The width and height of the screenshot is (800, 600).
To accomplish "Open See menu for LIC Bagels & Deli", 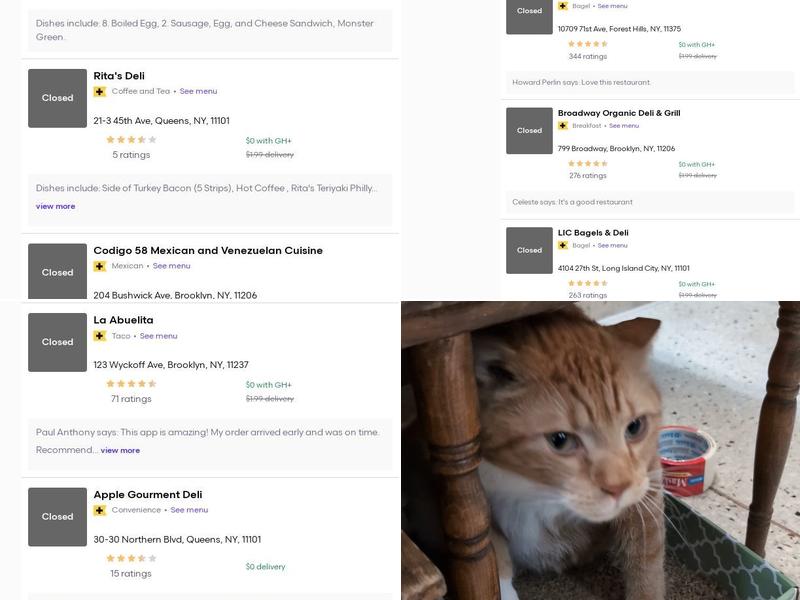I will 612,245.
